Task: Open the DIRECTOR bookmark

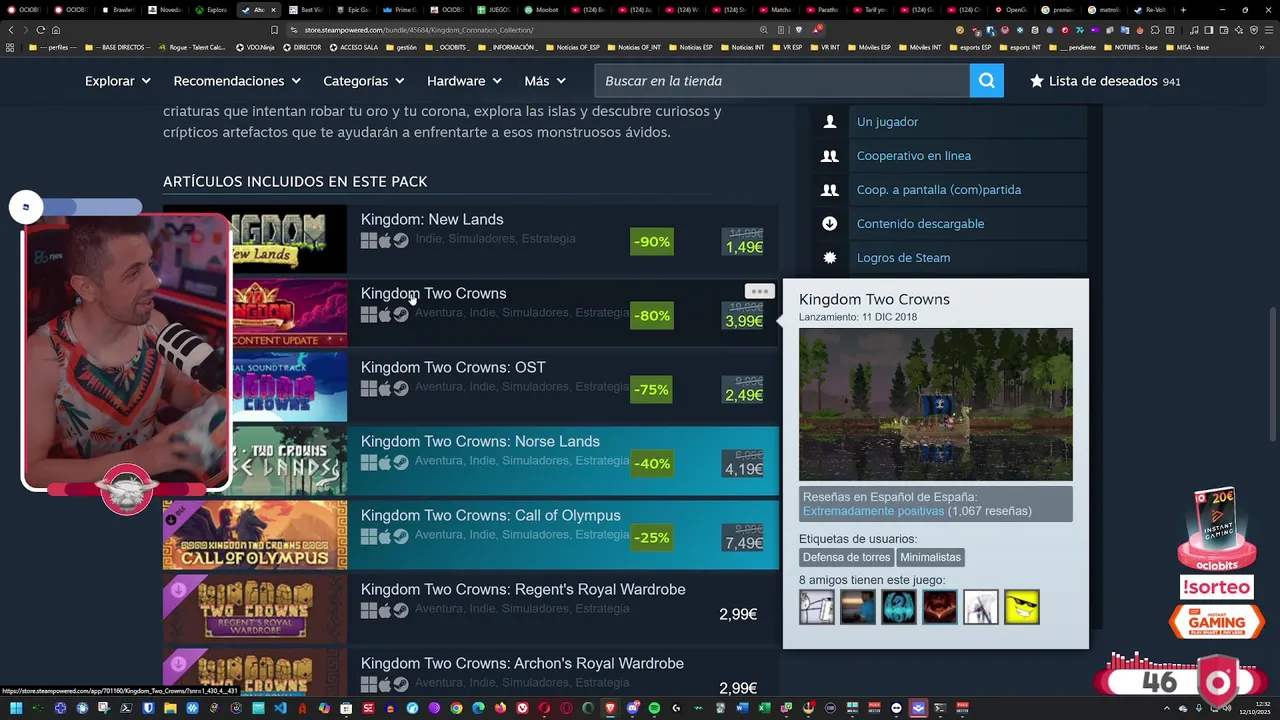Action: (x=302, y=47)
